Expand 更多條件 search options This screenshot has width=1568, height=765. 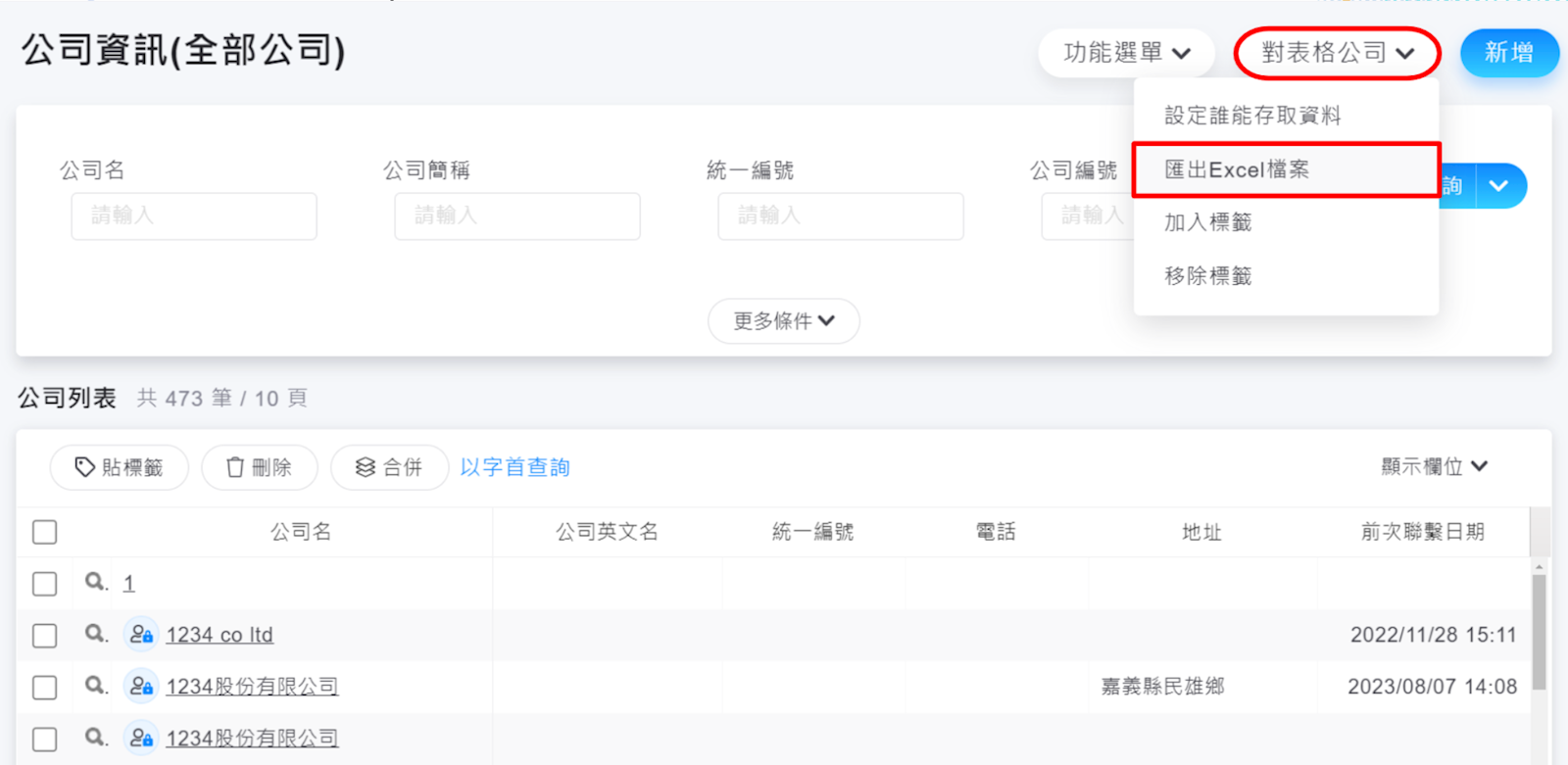[783, 321]
